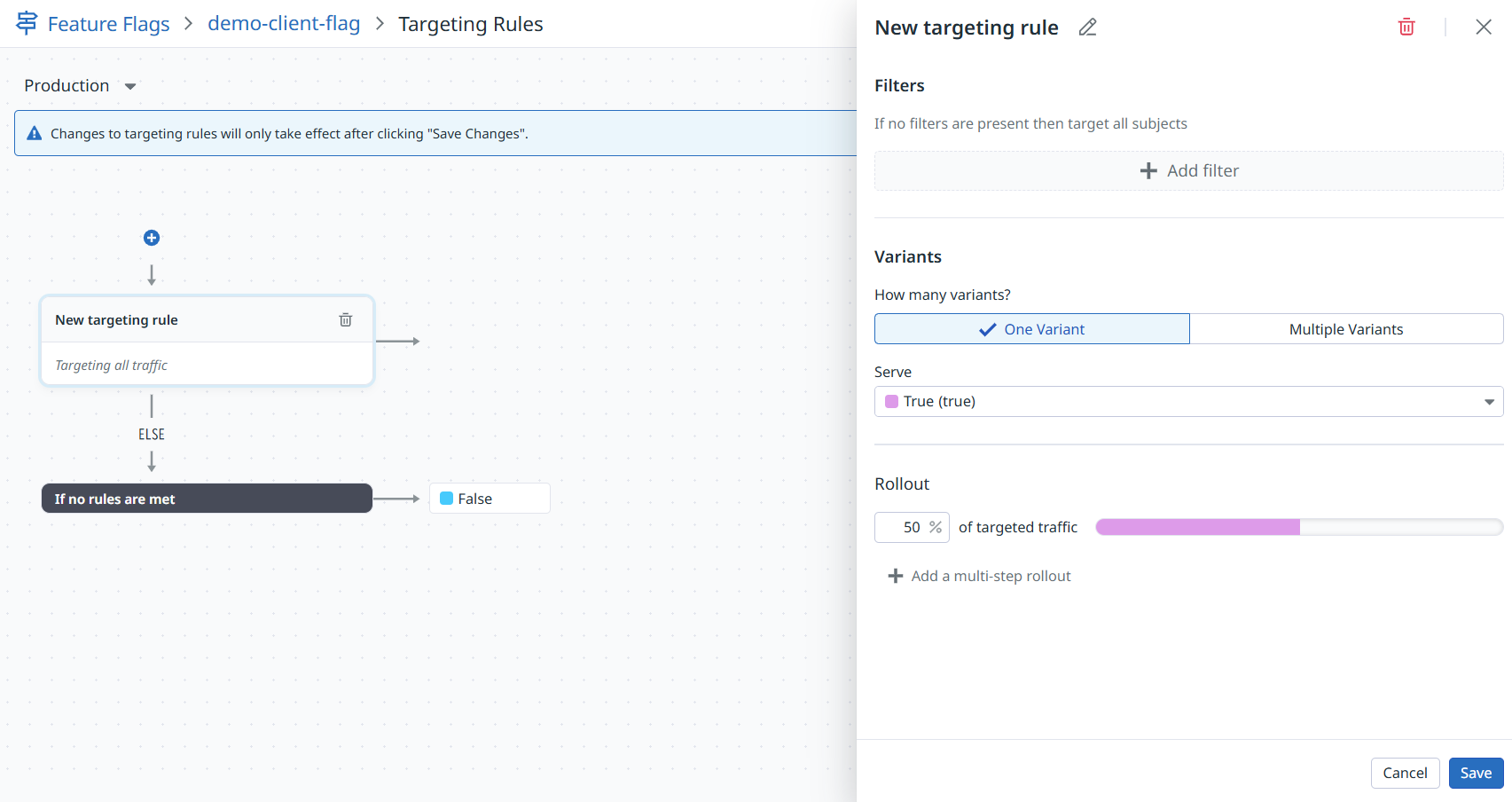Click the rollout percentage slider bar
The width and height of the screenshot is (1512, 802).
click(x=1298, y=527)
